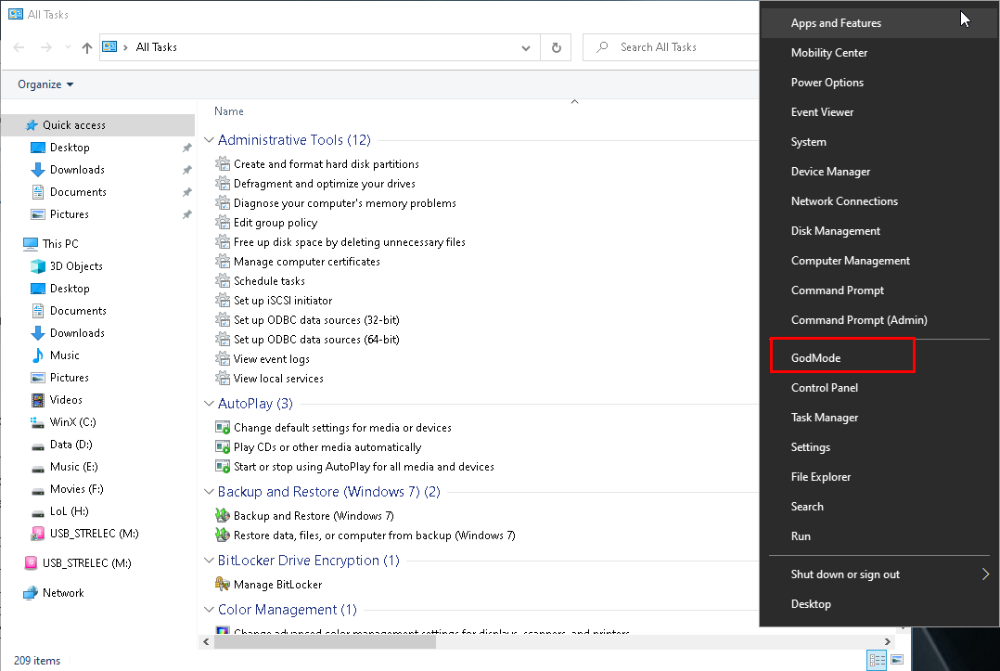The height and width of the screenshot is (671, 1000).
Task: Click Change default settings for media icon
Action: 223,427
